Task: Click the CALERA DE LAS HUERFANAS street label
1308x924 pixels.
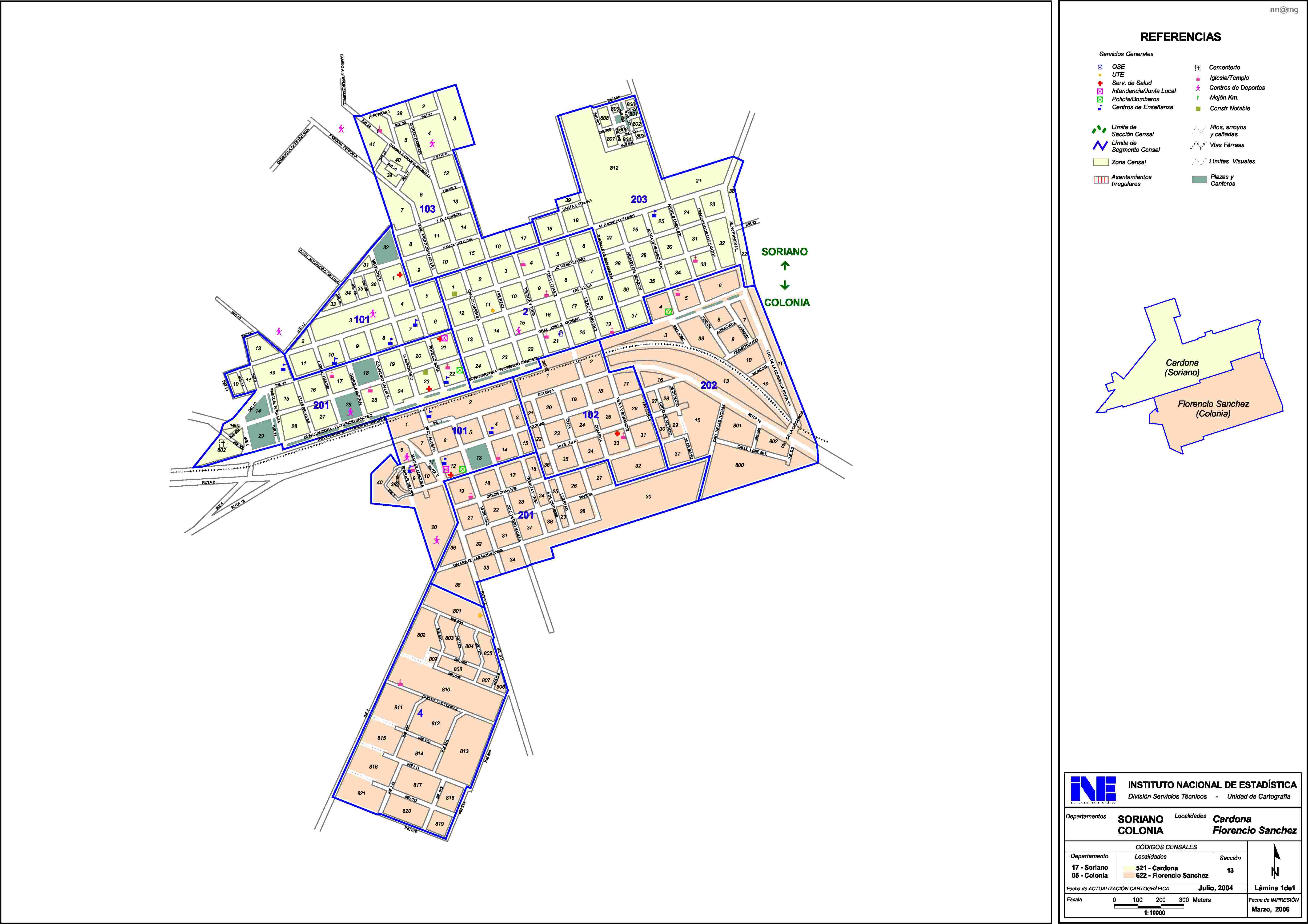Action: coord(478,558)
